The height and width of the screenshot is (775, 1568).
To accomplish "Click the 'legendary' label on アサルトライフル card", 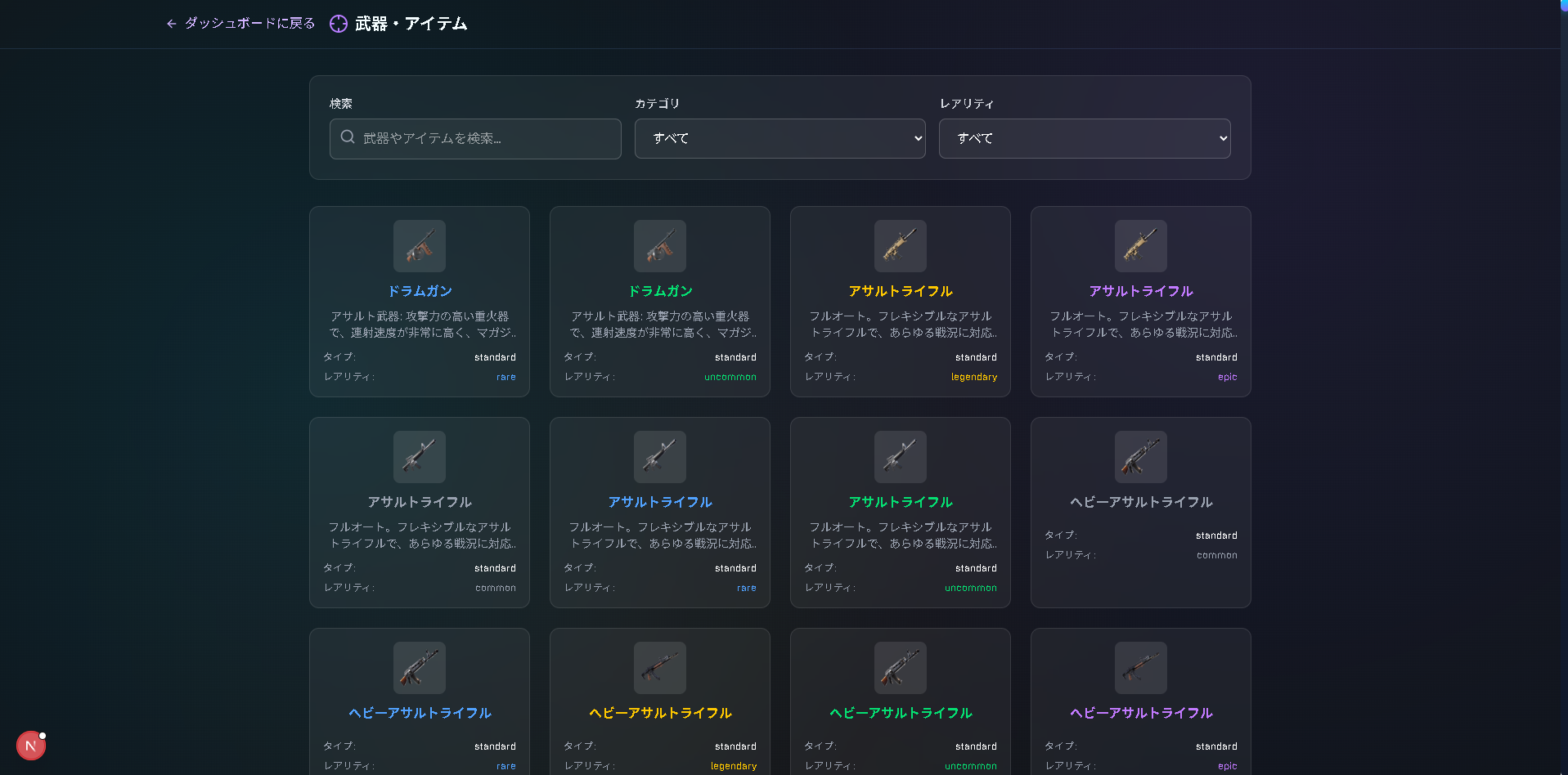I will [x=974, y=377].
